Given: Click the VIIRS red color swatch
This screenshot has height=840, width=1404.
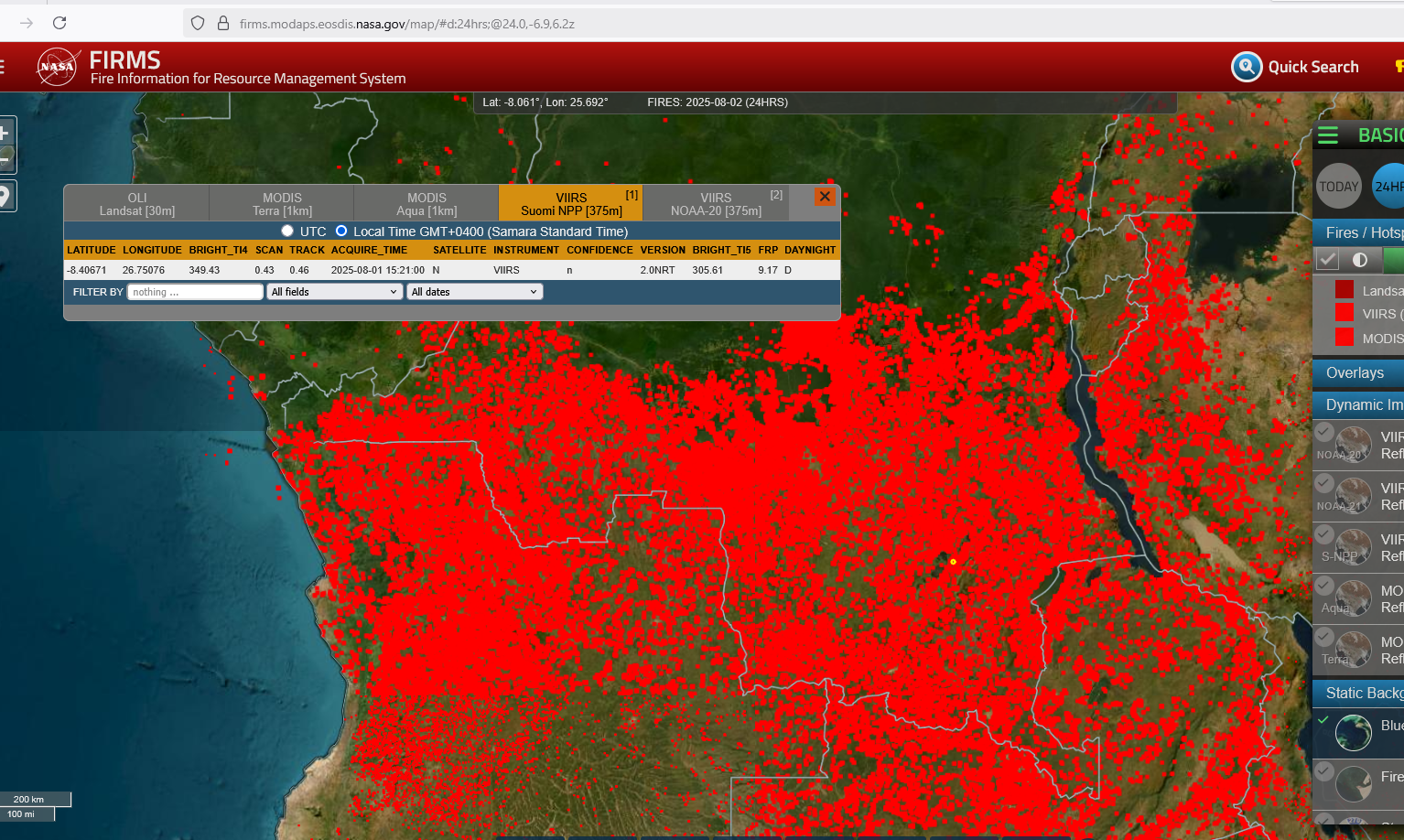Looking at the screenshot, I should tap(1345, 313).
